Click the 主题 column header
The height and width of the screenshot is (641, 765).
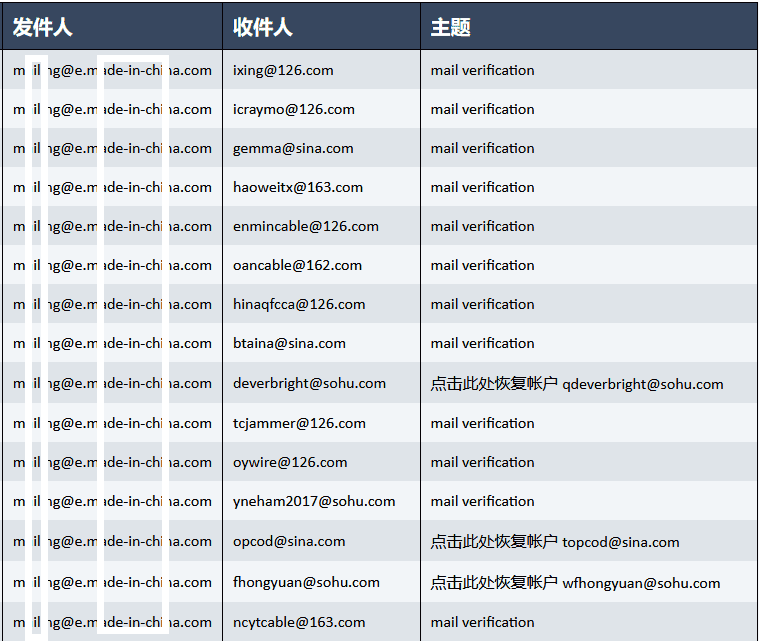coord(450,27)
